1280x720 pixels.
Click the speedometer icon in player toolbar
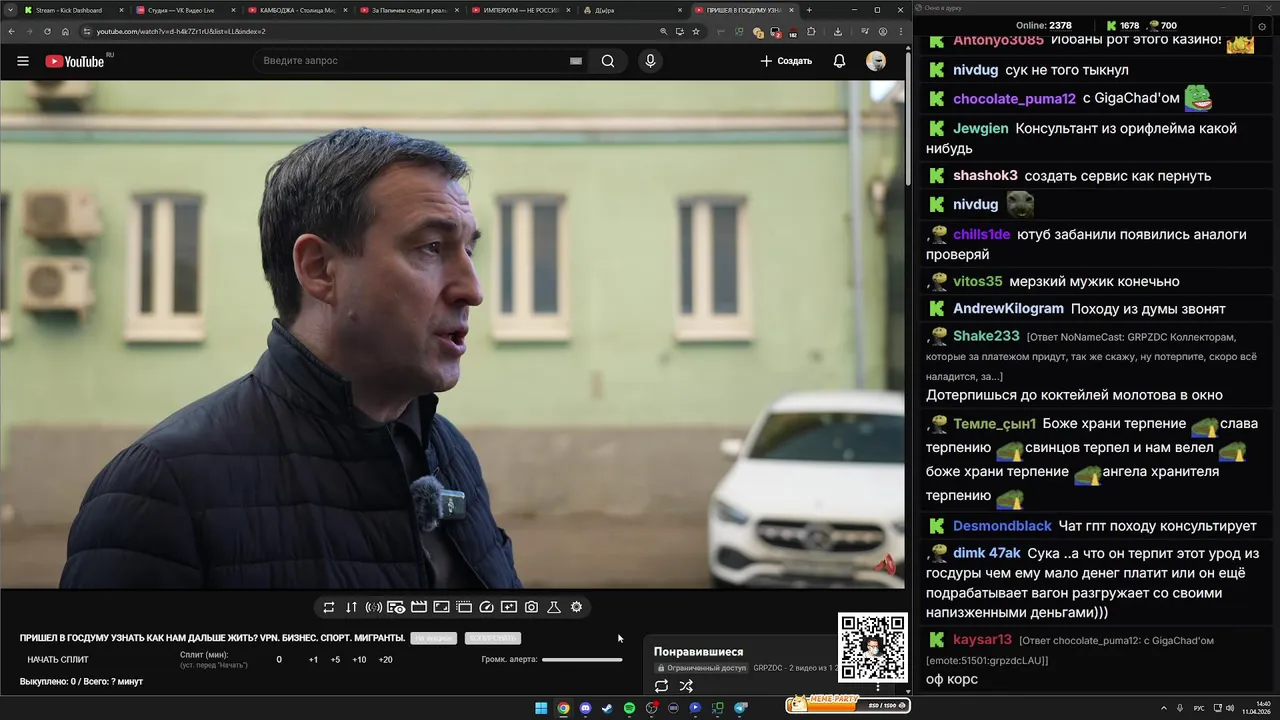pos(487,607)
